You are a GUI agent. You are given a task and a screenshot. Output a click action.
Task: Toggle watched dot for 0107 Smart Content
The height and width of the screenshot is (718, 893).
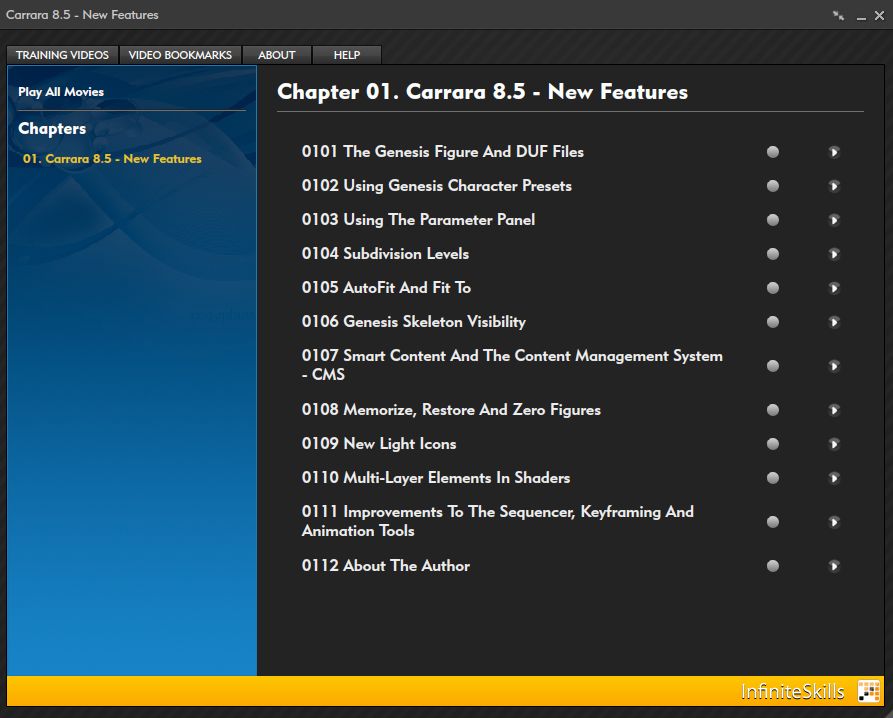(773, 366)
